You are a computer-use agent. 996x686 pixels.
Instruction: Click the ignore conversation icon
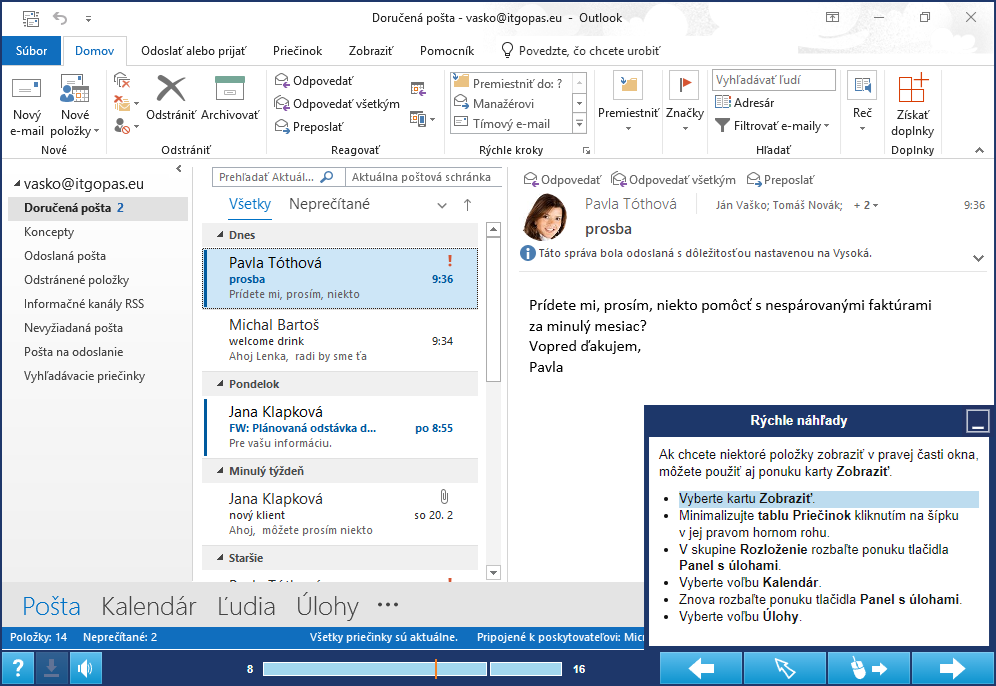(122, 80)
